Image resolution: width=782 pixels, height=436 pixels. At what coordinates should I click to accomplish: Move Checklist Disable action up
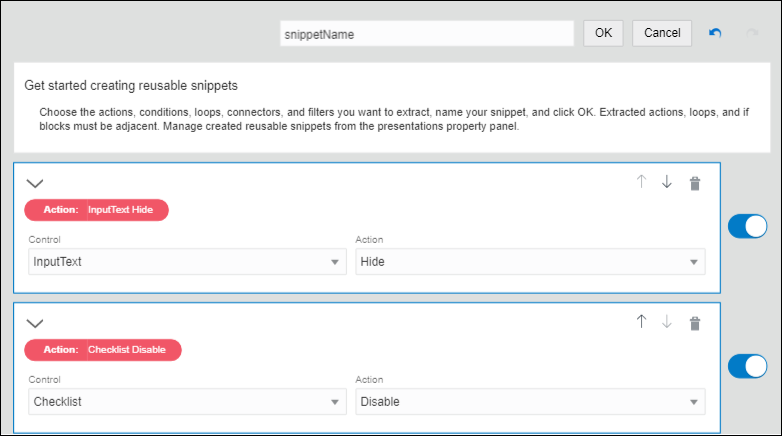[641, 322]
